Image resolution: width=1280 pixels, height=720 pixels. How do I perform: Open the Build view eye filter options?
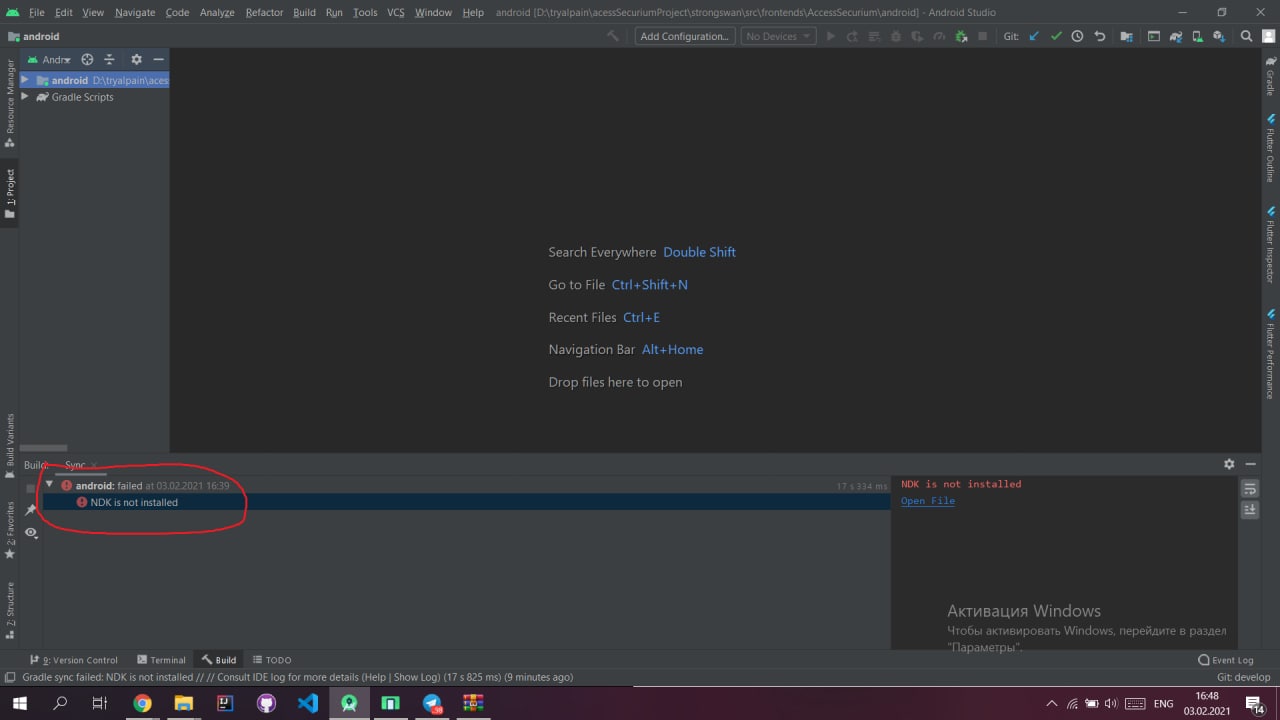[x=31, y=533]
